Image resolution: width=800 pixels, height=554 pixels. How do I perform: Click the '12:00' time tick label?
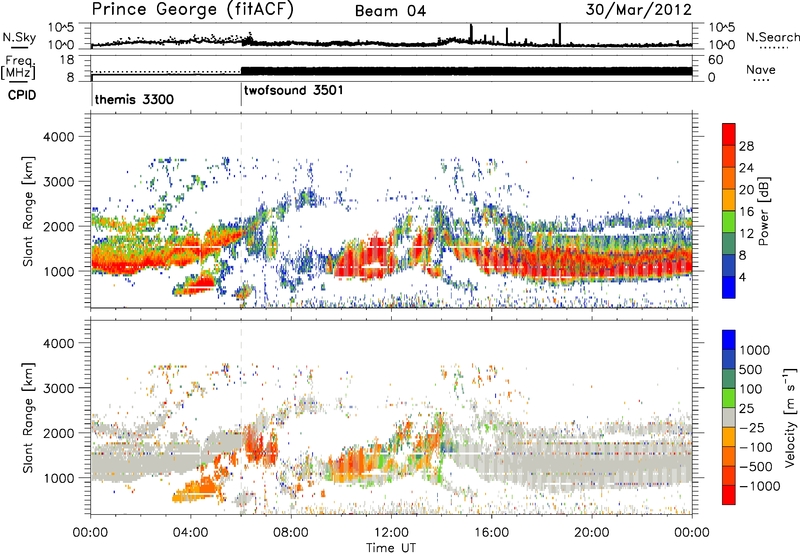tap(391, 533)
